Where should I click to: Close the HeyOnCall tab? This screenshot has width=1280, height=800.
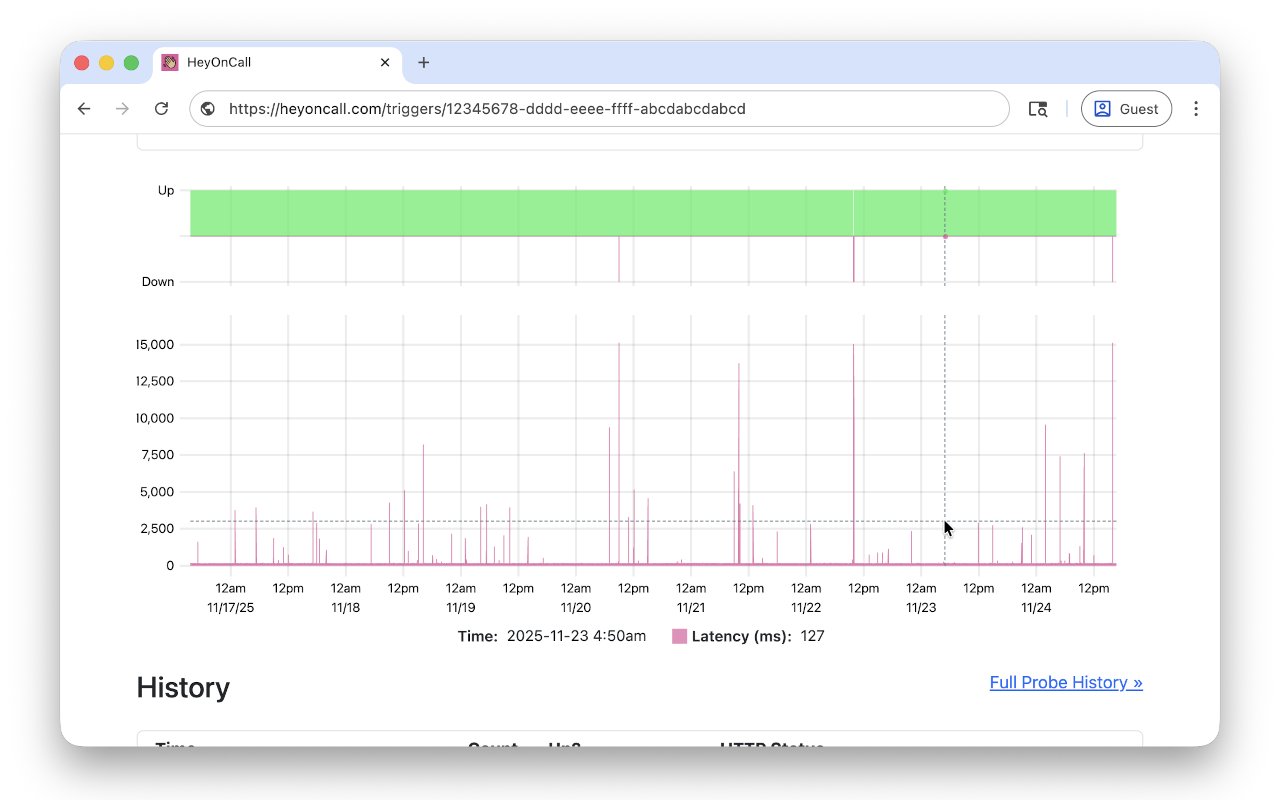pyautogui.click(x=385, y=62)
